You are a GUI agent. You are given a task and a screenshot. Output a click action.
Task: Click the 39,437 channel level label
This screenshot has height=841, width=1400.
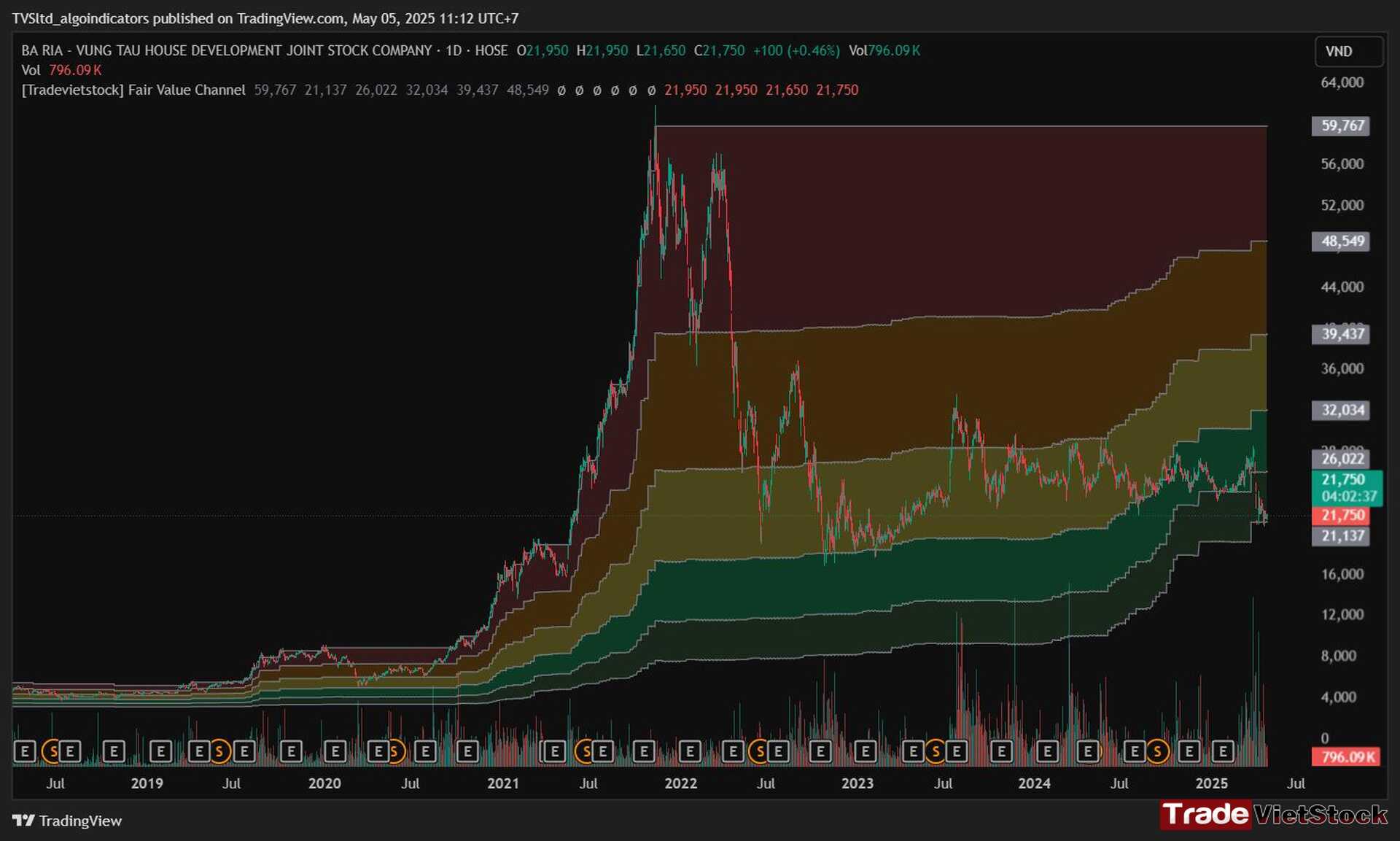tap(1342, 334)
